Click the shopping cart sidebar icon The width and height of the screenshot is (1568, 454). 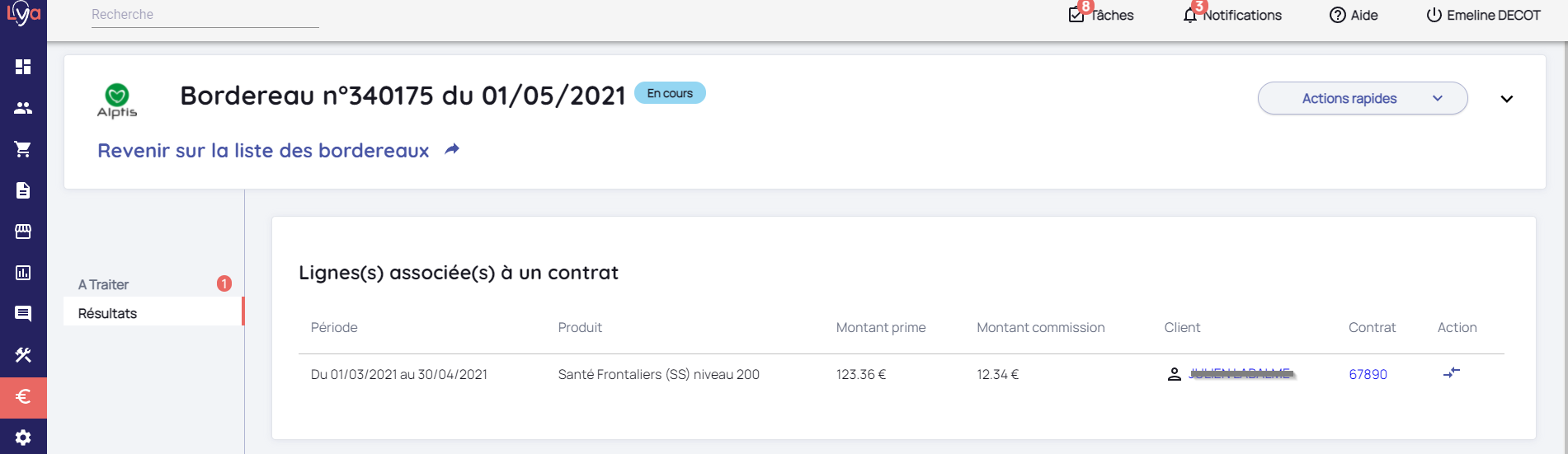tap(23, 149)
